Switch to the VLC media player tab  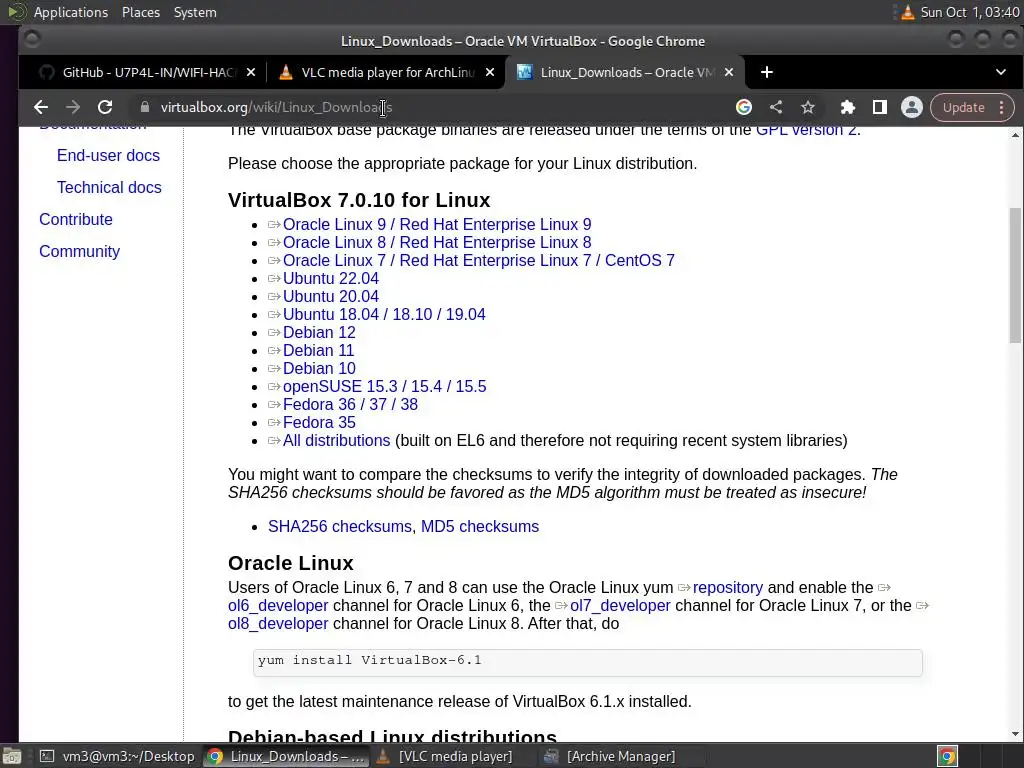pyautogui.click(x=387, y=72)
